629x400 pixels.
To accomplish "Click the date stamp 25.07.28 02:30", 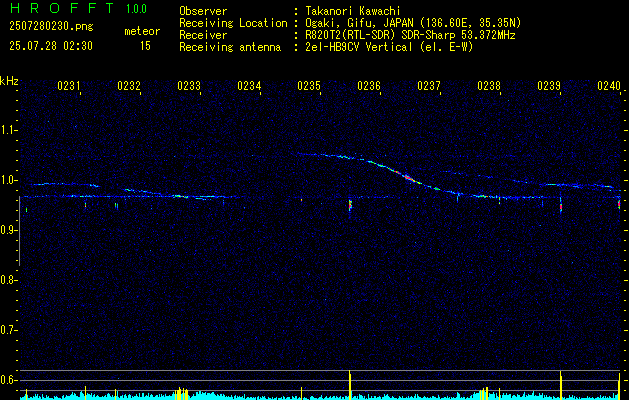I will 51,46.
